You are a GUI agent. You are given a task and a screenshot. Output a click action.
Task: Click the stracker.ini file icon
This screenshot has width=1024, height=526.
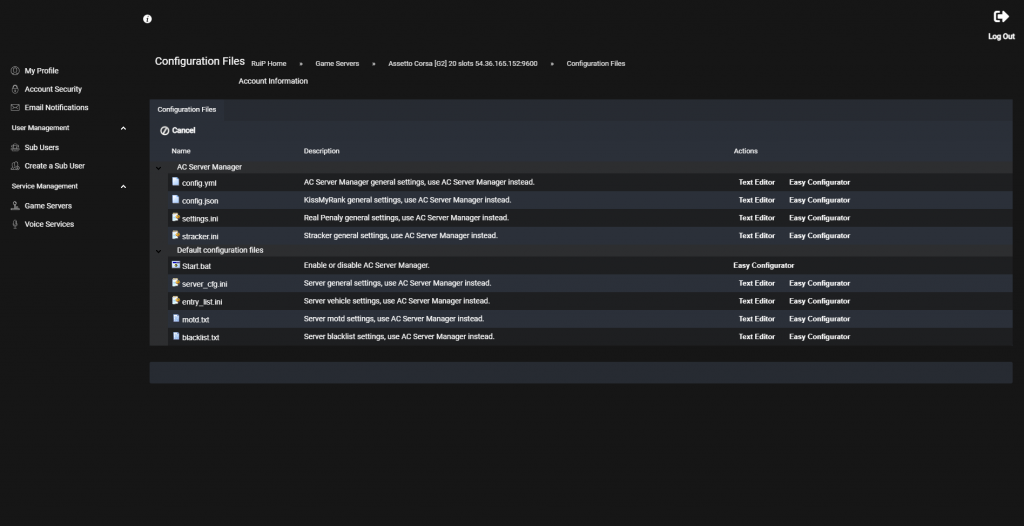point(176,235)
